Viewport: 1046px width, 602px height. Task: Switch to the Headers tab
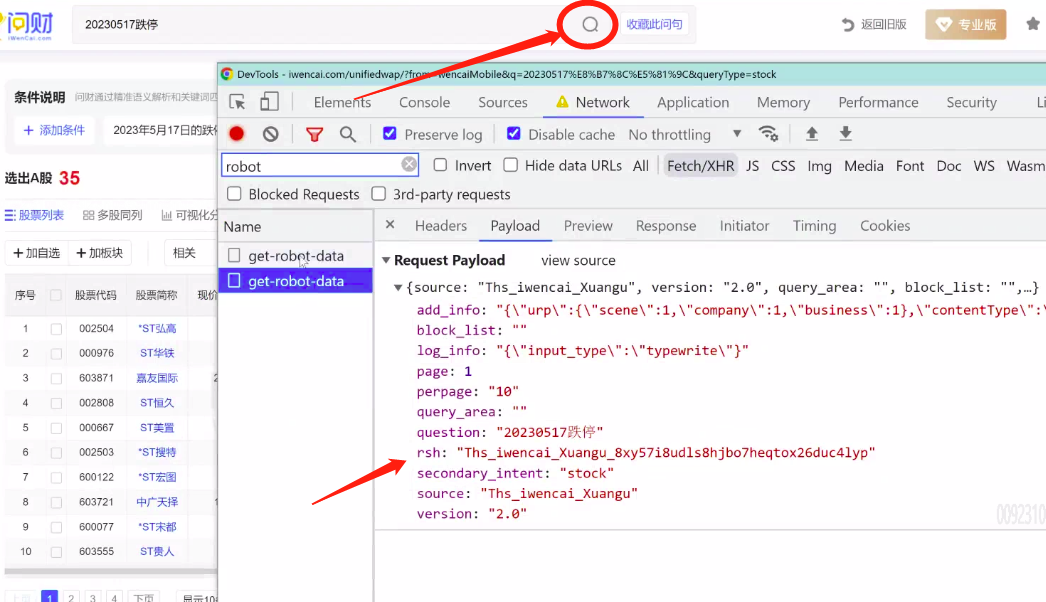[x=441, y=226]
